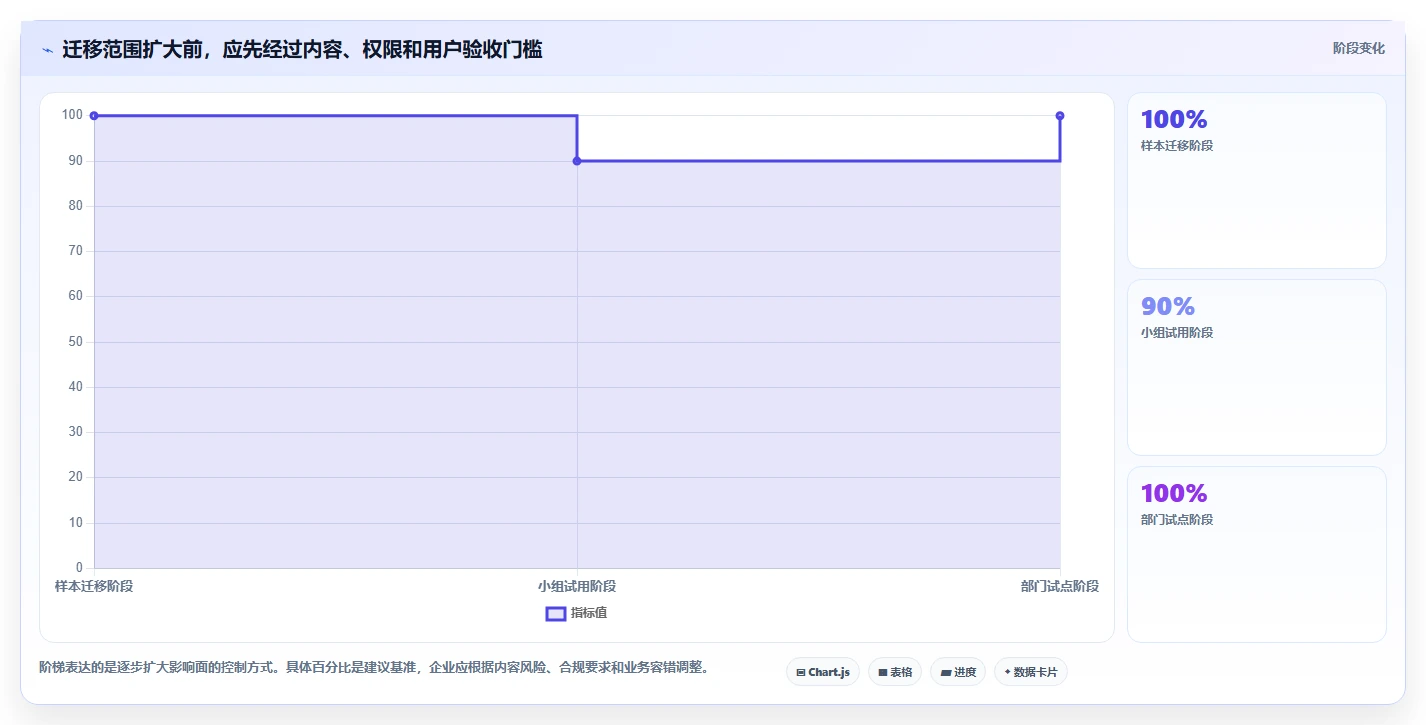Click the 90% value in the 小组试用阶段 card

1168,306
